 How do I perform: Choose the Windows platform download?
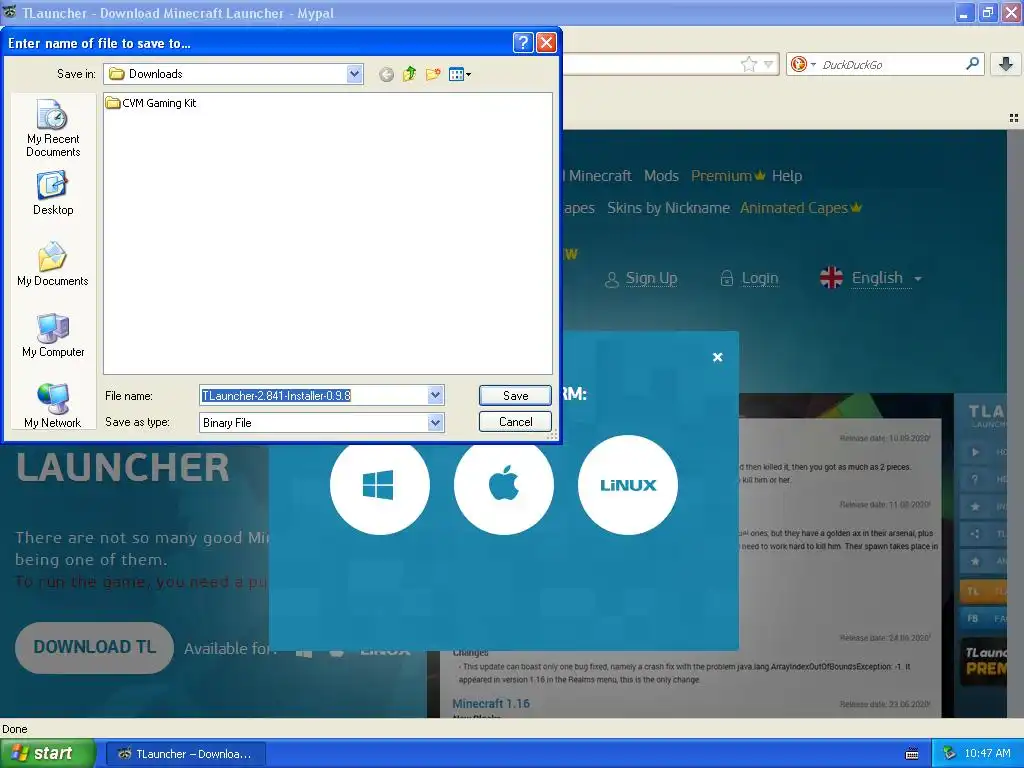point(379,485)
